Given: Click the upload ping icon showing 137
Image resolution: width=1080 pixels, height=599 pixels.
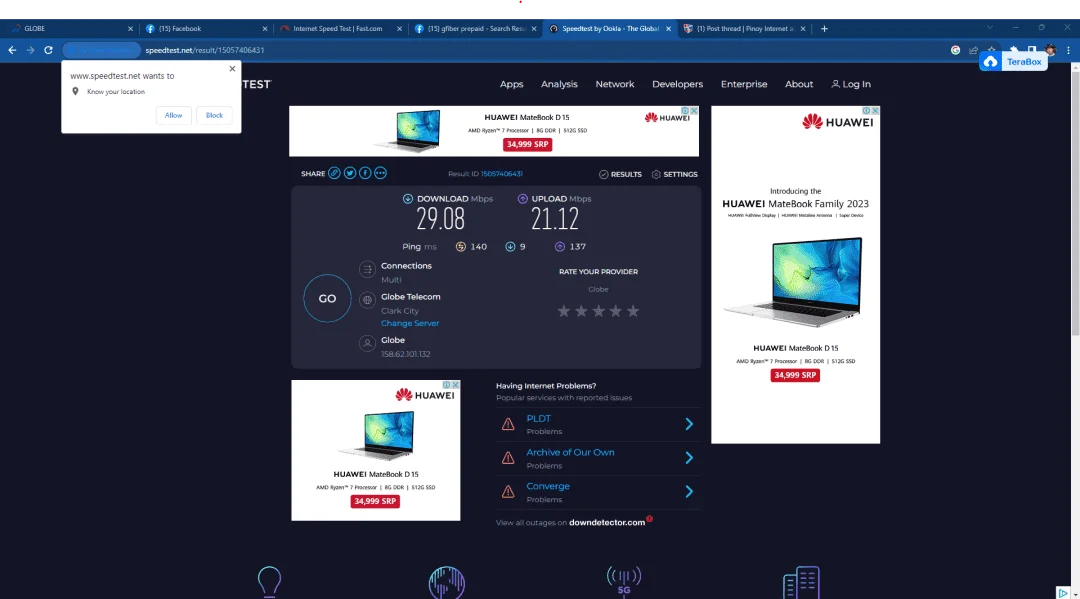Looking at the screenshot, I should click(559, 246).
